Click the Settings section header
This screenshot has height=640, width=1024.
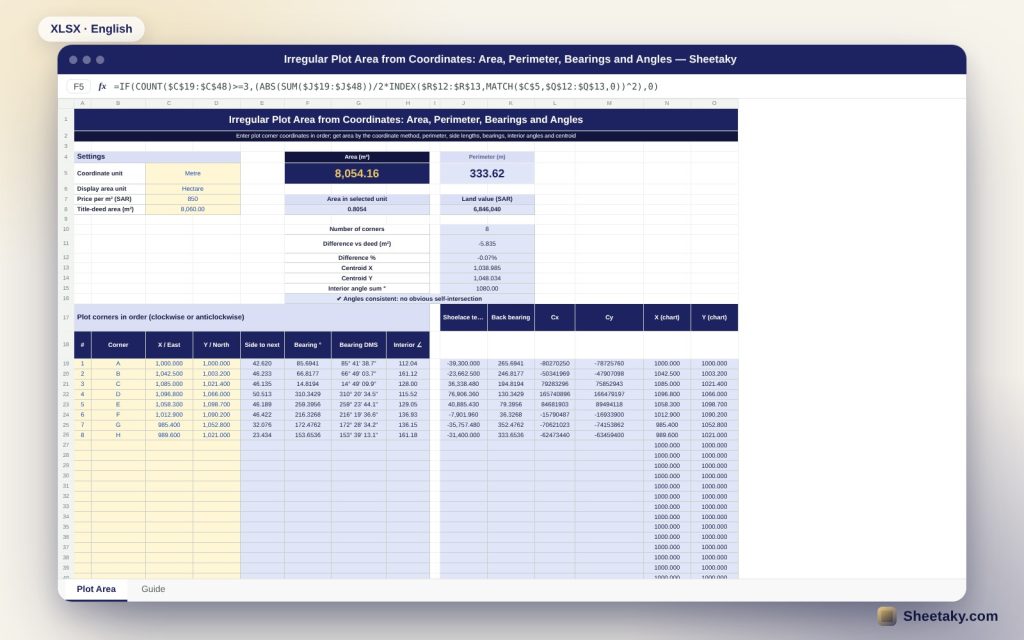pyautogui.click(x=157, y=157)
